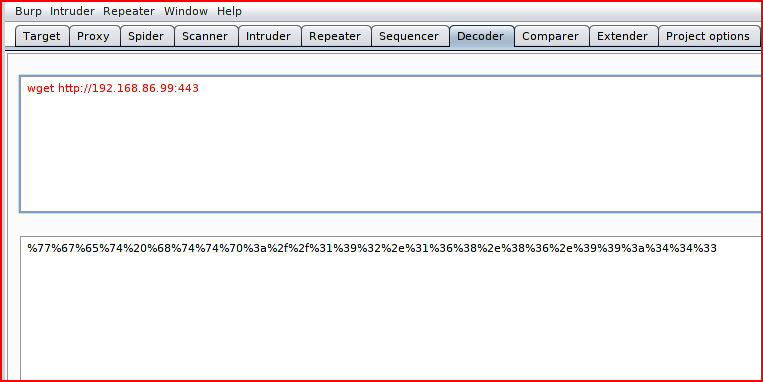Switch to the Intruder tab
763x382 pixels.
pos(269,36)
